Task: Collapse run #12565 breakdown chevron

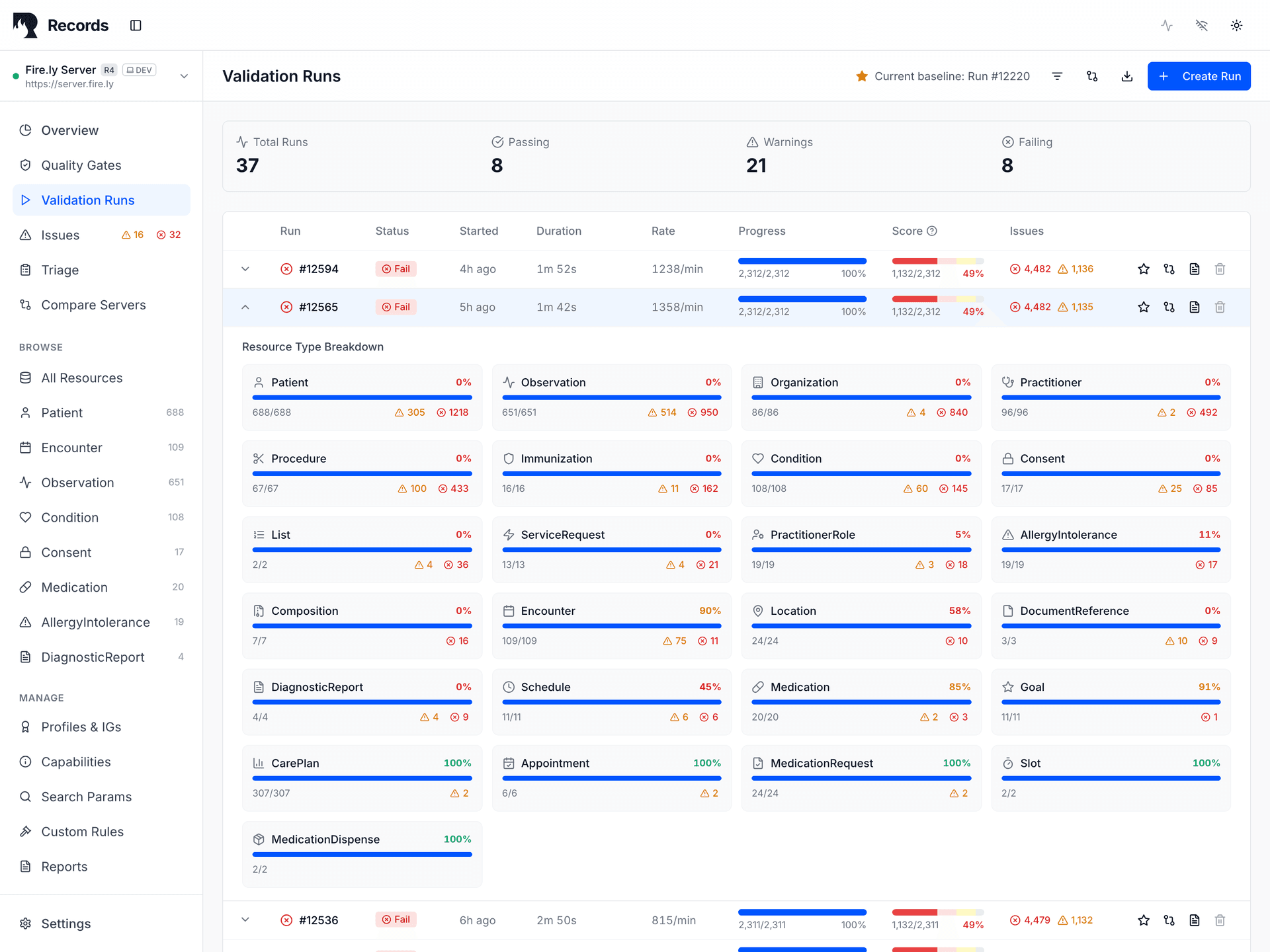Action: [245, 307]
